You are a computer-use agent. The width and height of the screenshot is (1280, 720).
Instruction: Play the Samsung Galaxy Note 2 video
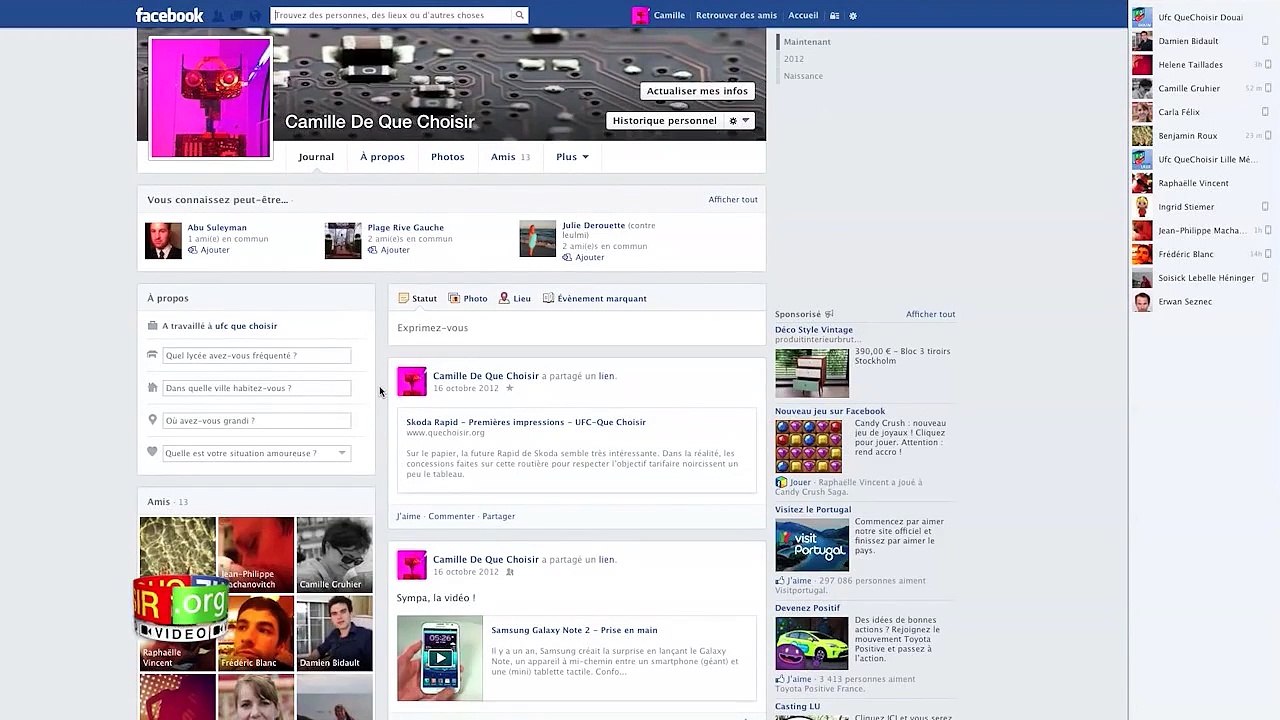[439, 658]
